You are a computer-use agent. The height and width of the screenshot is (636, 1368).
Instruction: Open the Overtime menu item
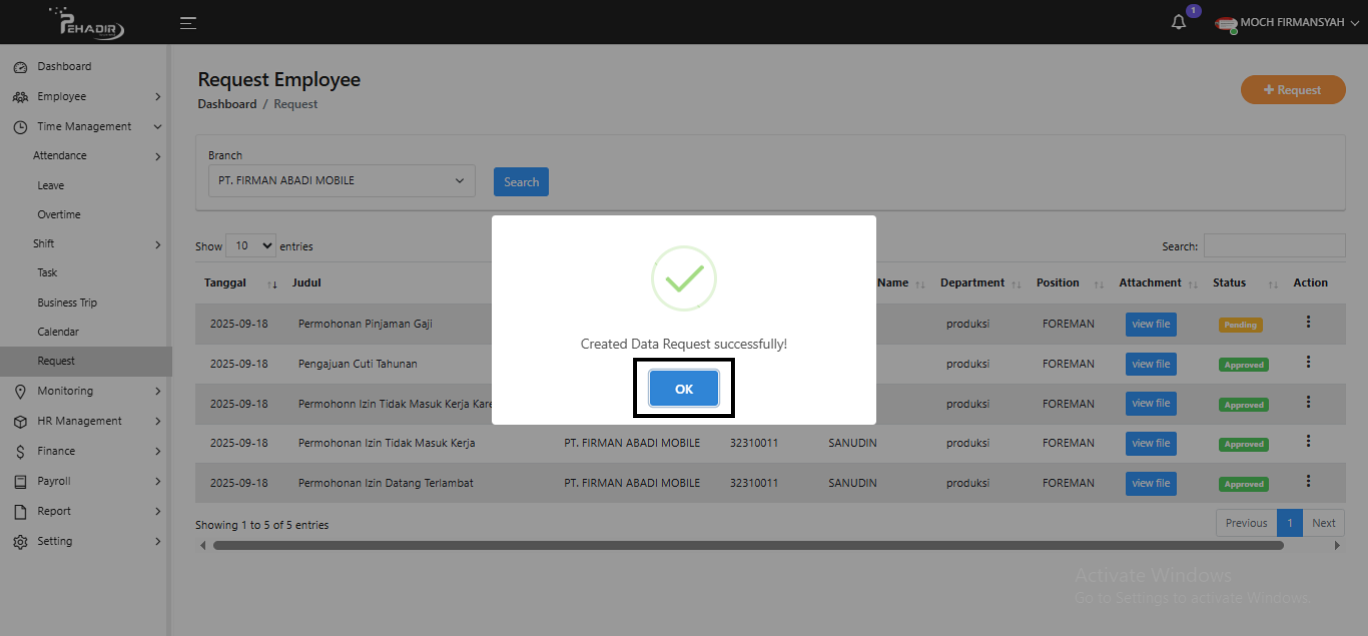[x=59, y=215]
